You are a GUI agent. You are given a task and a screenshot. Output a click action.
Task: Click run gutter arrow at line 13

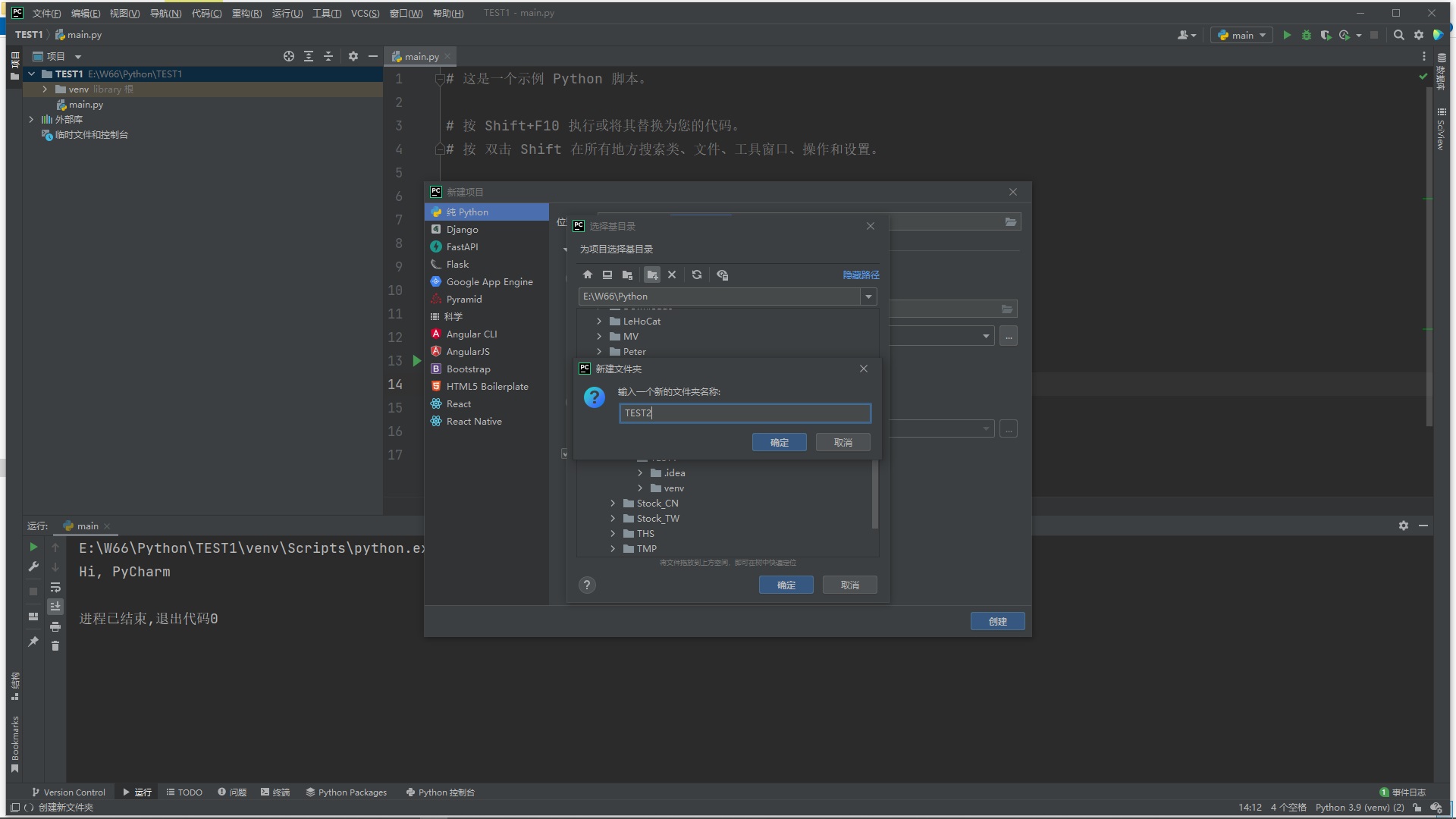click(416, 361)
